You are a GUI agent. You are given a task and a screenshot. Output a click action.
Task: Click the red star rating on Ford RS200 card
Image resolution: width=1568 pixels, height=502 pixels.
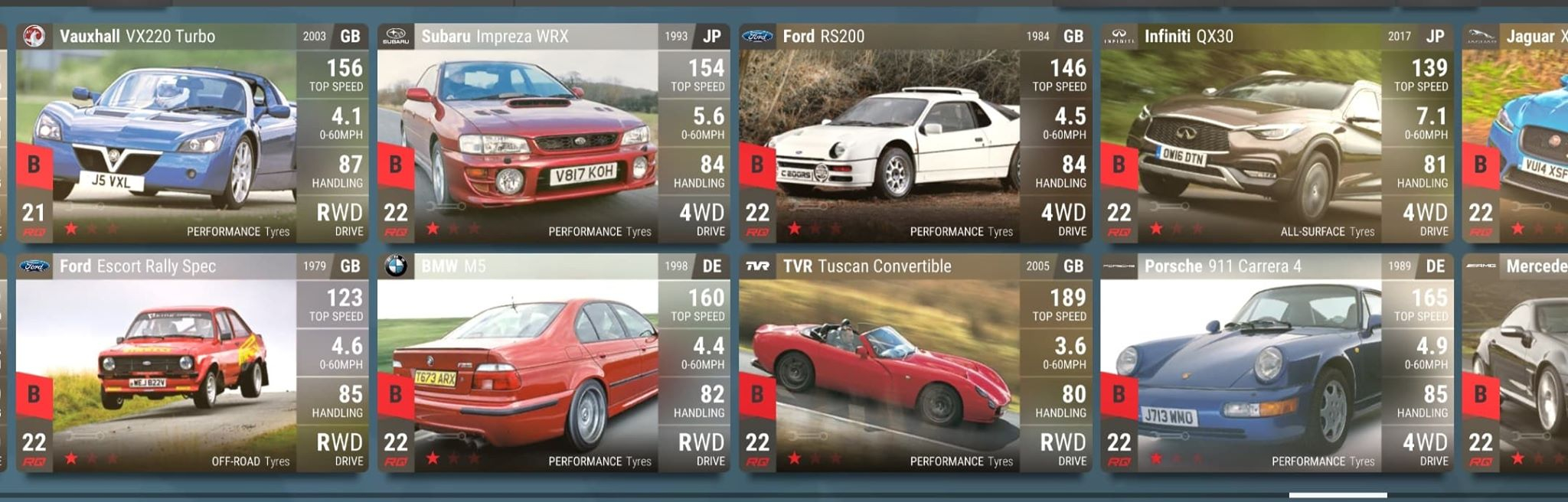click(x=795, y=228)
